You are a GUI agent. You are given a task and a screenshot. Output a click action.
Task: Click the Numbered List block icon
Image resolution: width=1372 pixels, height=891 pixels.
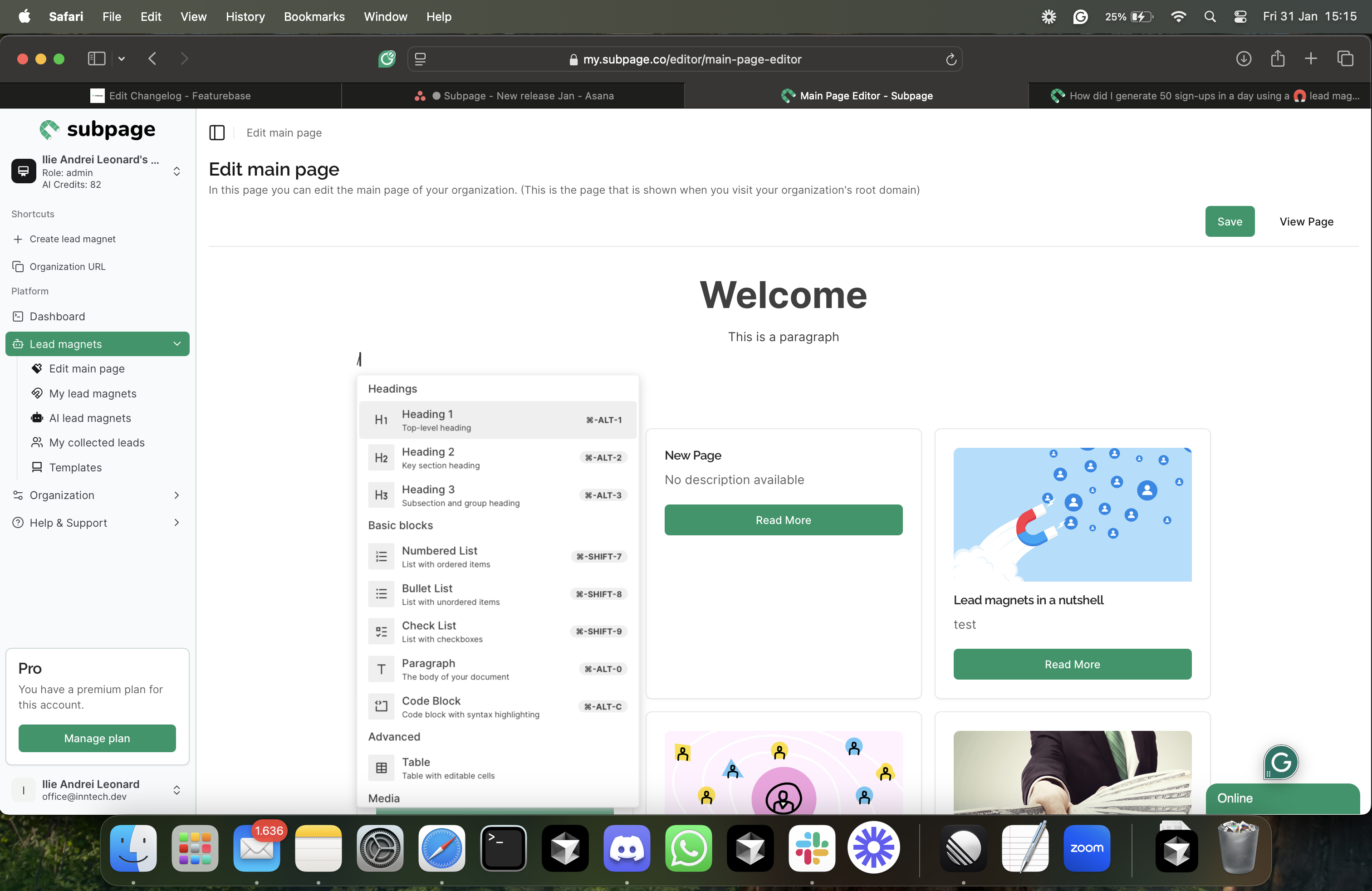381,557
